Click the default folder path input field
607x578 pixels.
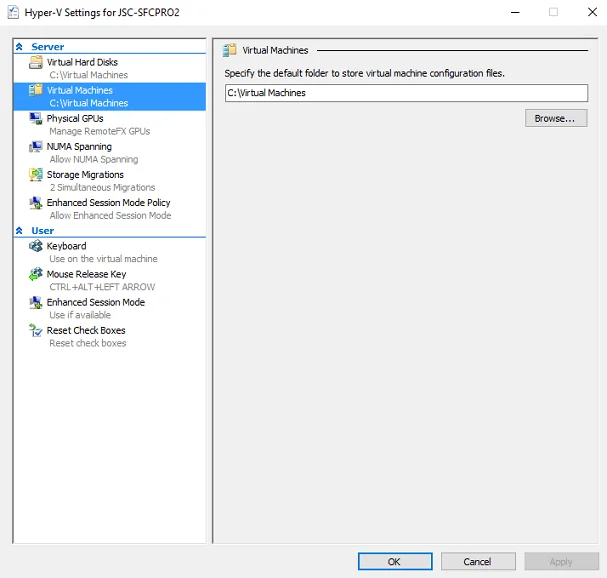click(x=406, y=93)
